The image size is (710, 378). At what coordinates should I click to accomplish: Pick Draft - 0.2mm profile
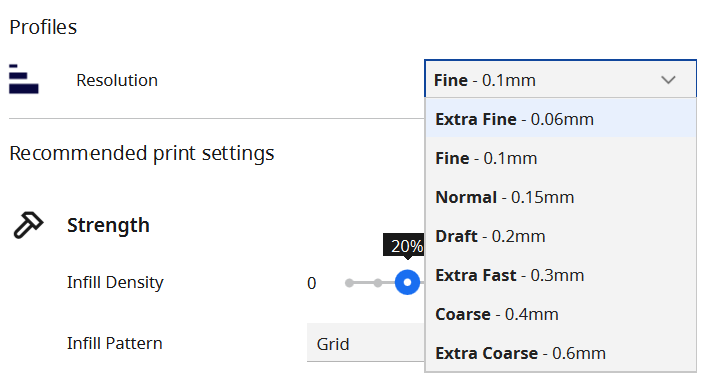560,236
